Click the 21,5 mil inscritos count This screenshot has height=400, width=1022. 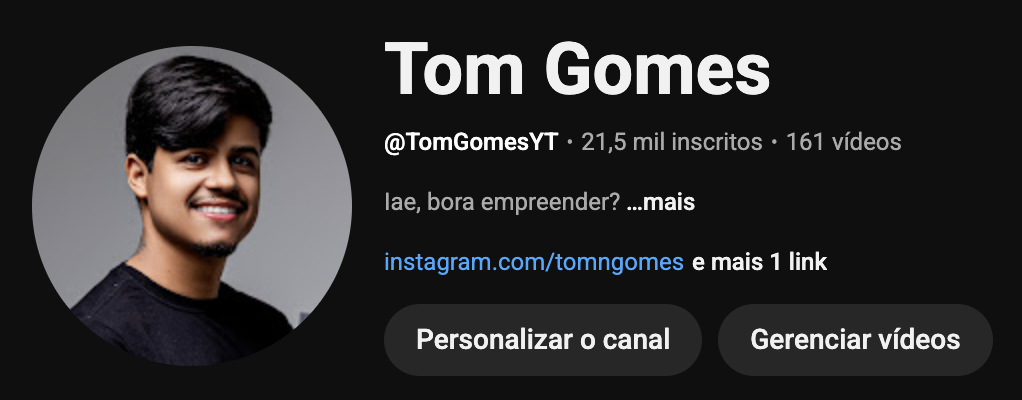pos(671,142)
